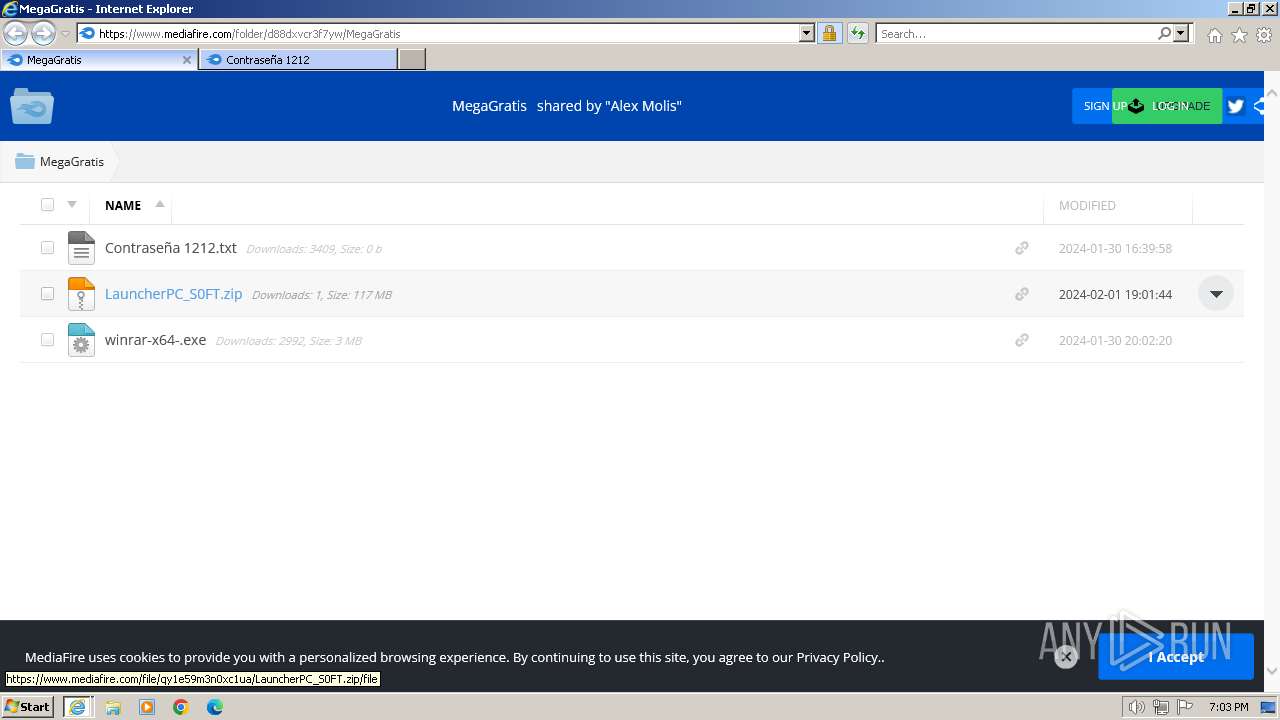The height and width of the screenshot is (720, 1280).
Task: Click MegaGratis breadcrumb link
Action: pyautogui.click(x=72, y=161)
